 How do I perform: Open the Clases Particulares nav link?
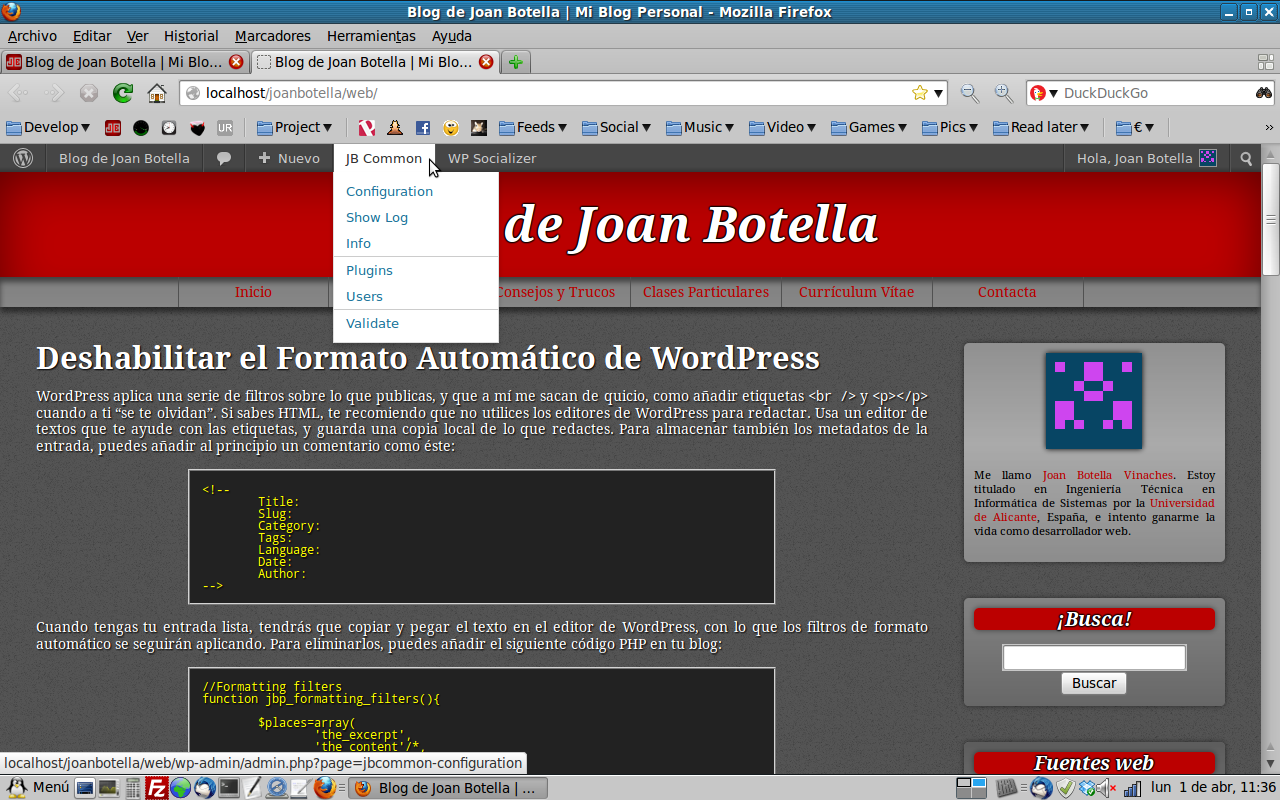[x=706, y=292]
